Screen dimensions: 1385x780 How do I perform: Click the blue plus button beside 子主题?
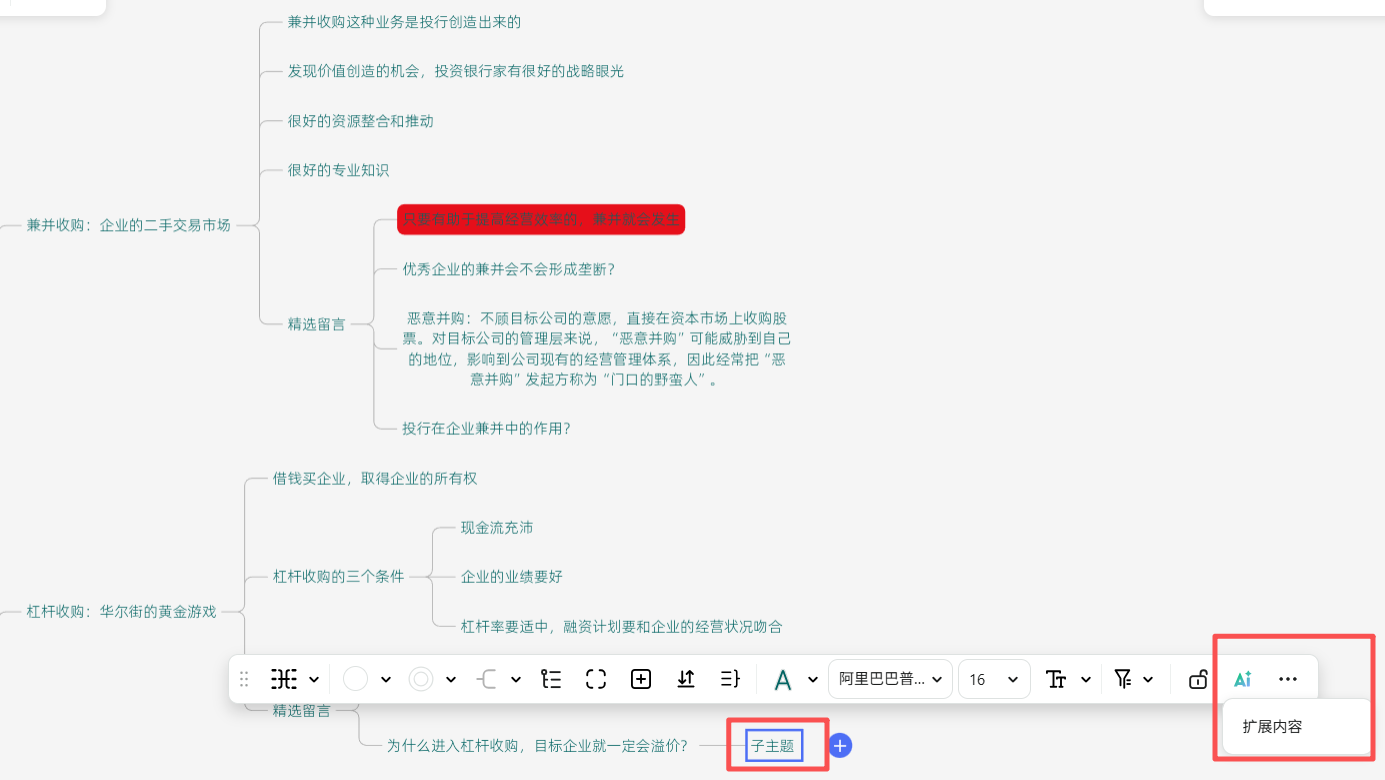pyautogui.click(x=840, y=745)
